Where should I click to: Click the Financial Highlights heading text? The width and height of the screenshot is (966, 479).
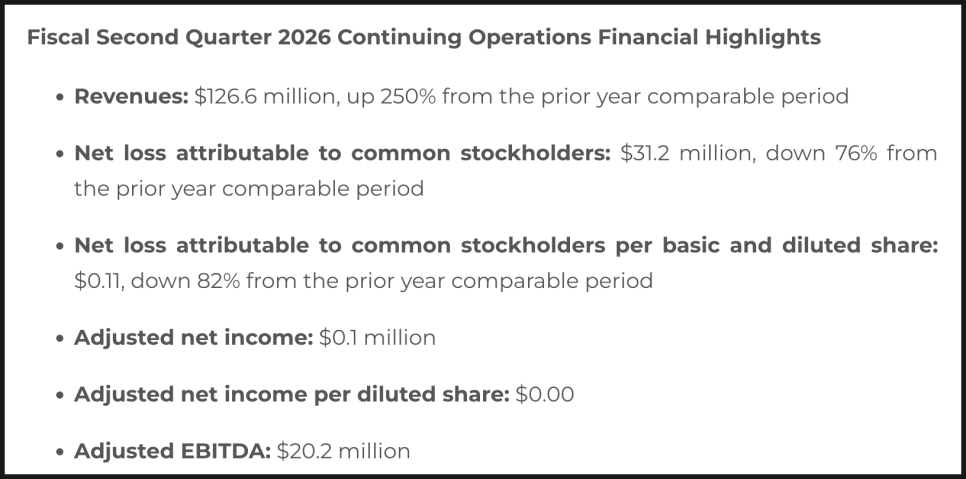tap(423, 38)
